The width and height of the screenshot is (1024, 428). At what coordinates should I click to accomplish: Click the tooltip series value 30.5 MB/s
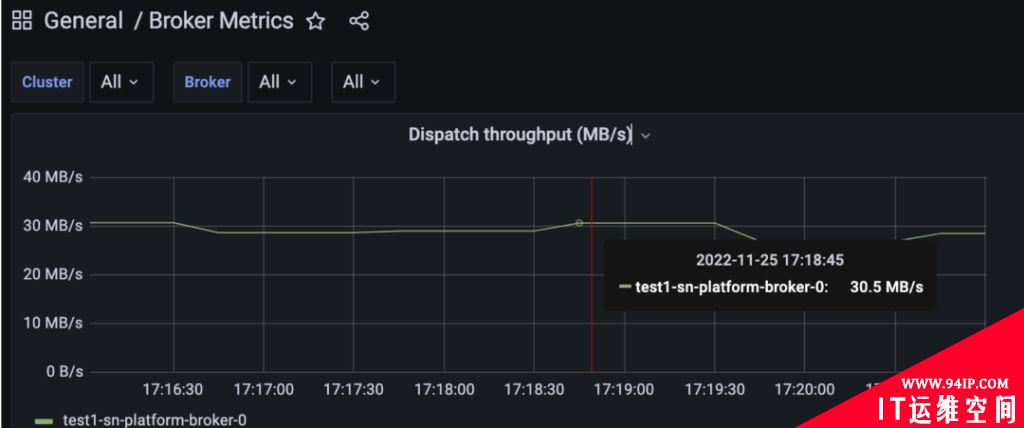pos(886,287)
